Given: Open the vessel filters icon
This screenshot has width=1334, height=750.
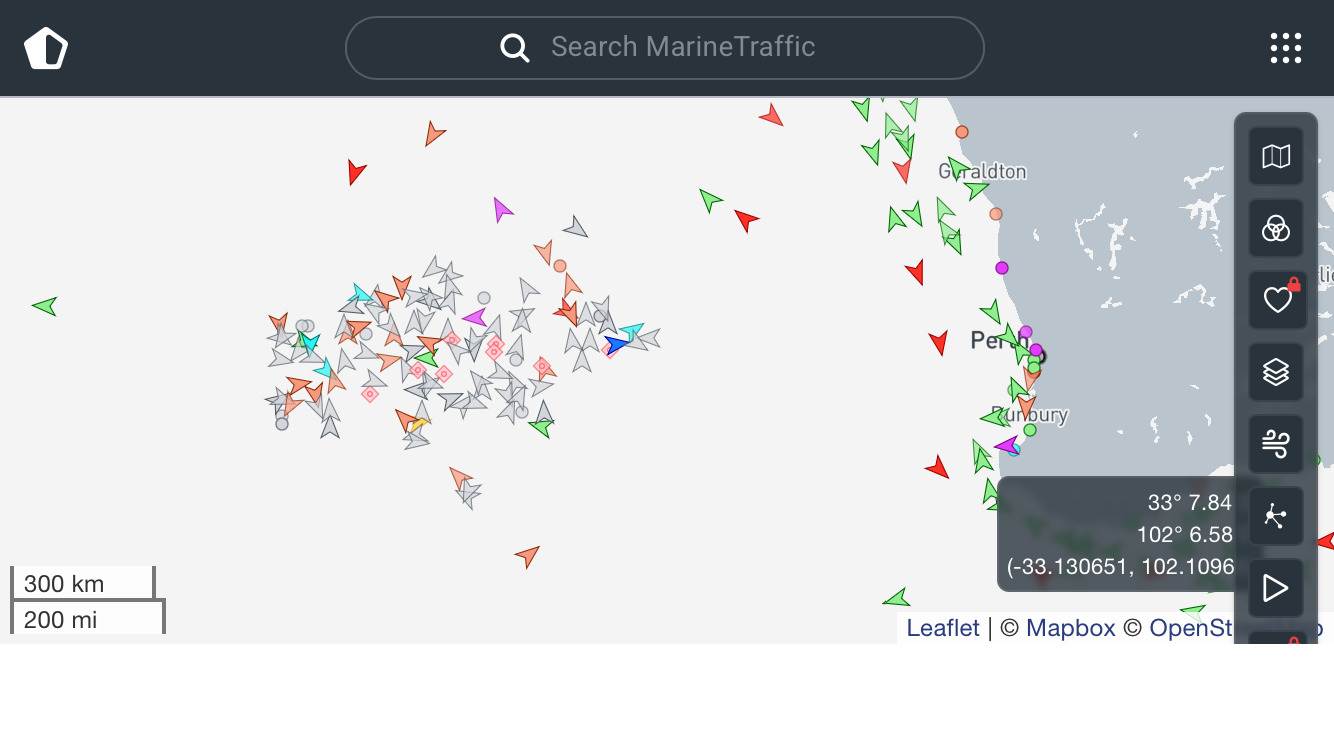Looking at the screenshot, I should pos(1276,229).
